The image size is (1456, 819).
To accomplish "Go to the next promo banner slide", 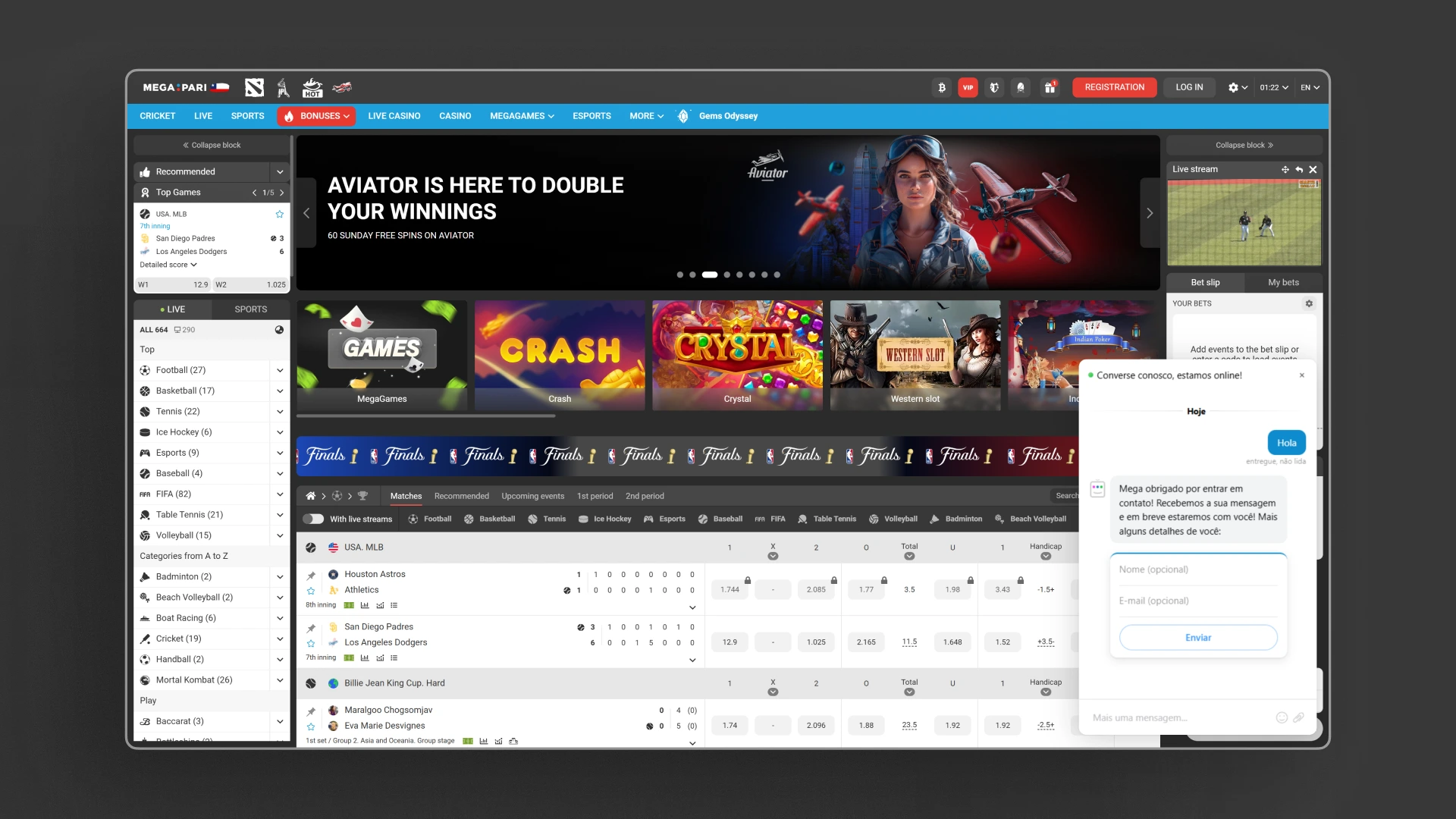I will (1150, 214).
